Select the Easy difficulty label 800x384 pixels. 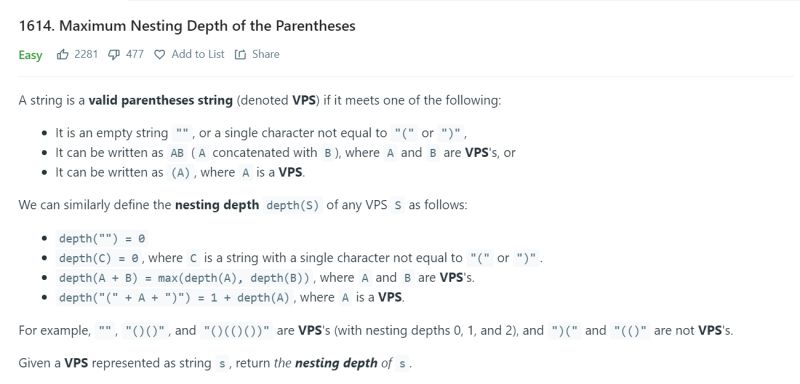pos(30,55)
